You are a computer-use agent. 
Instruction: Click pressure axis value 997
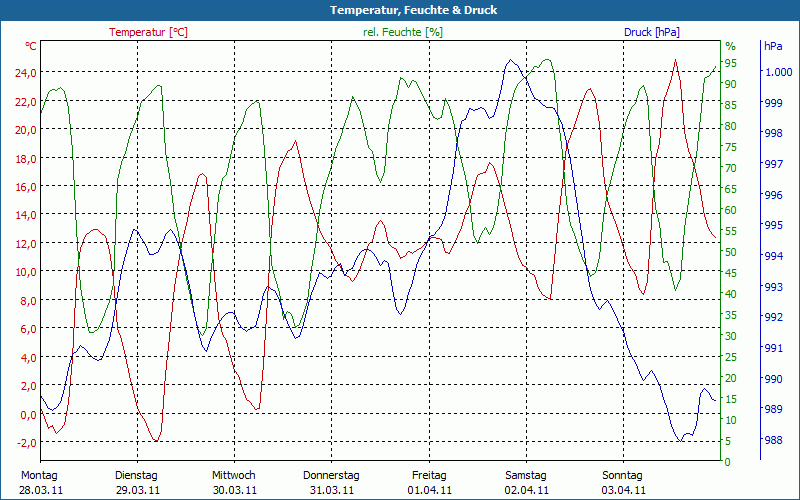(x=773, y=164)
